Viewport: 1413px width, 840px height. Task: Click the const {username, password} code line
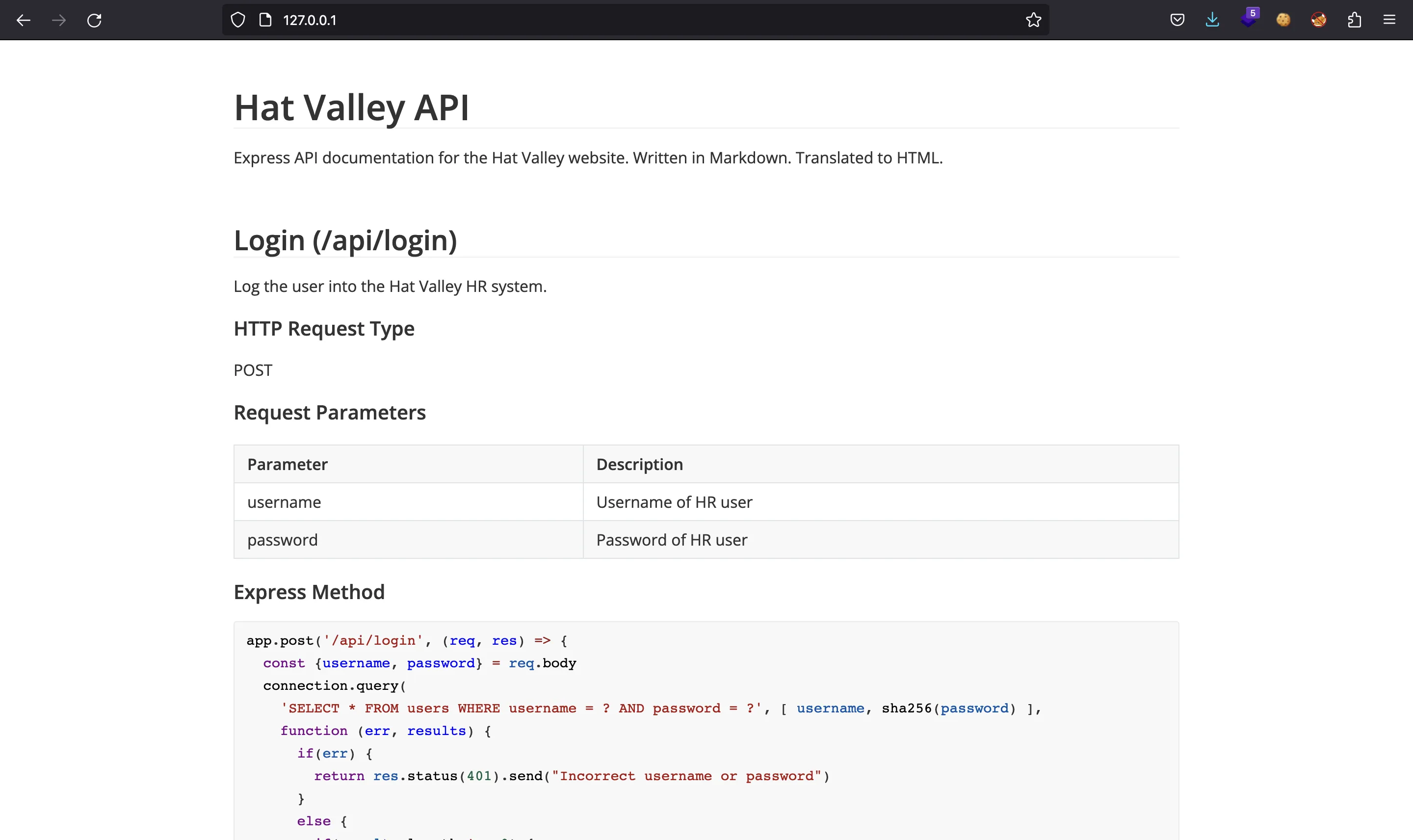pos(419,663)
